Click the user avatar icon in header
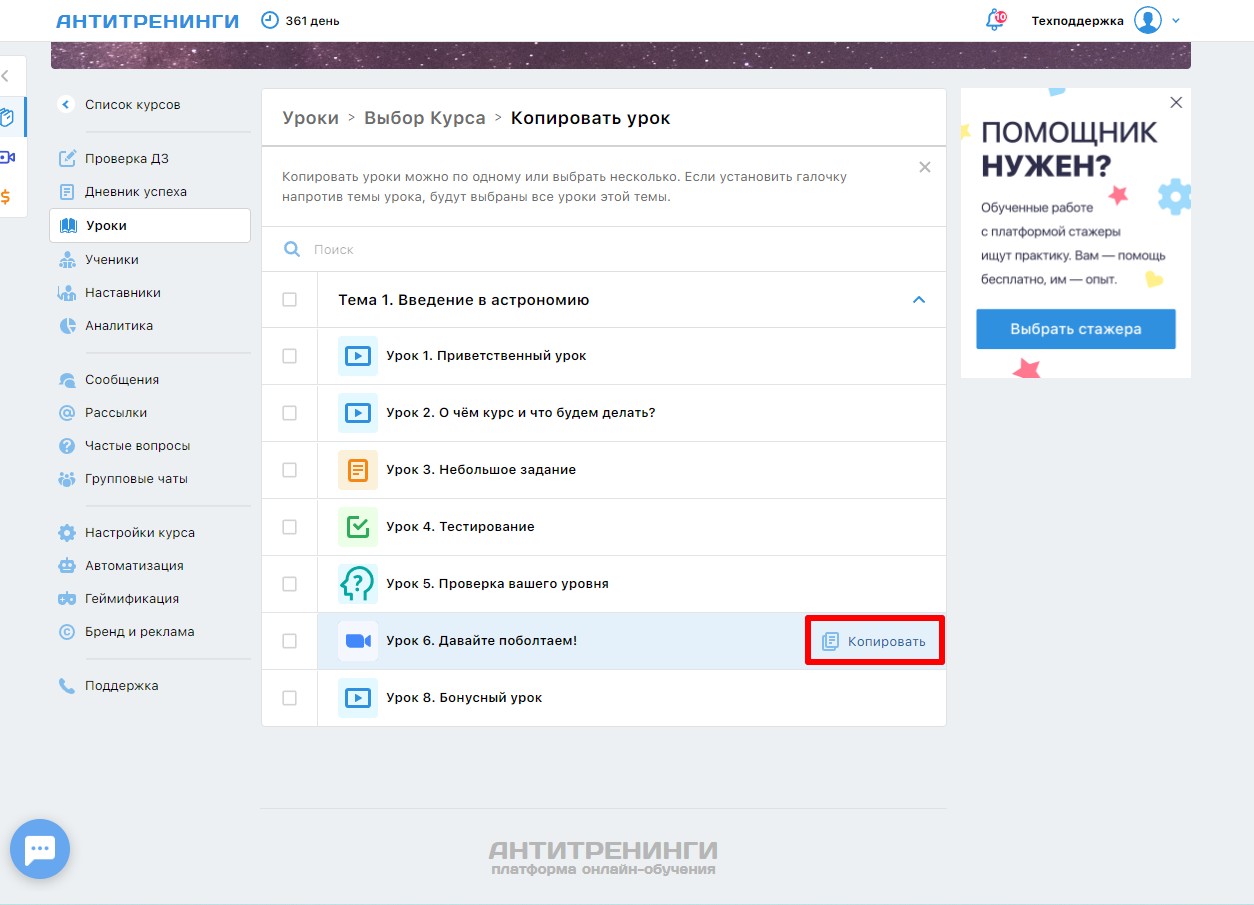 point(1147,20)
